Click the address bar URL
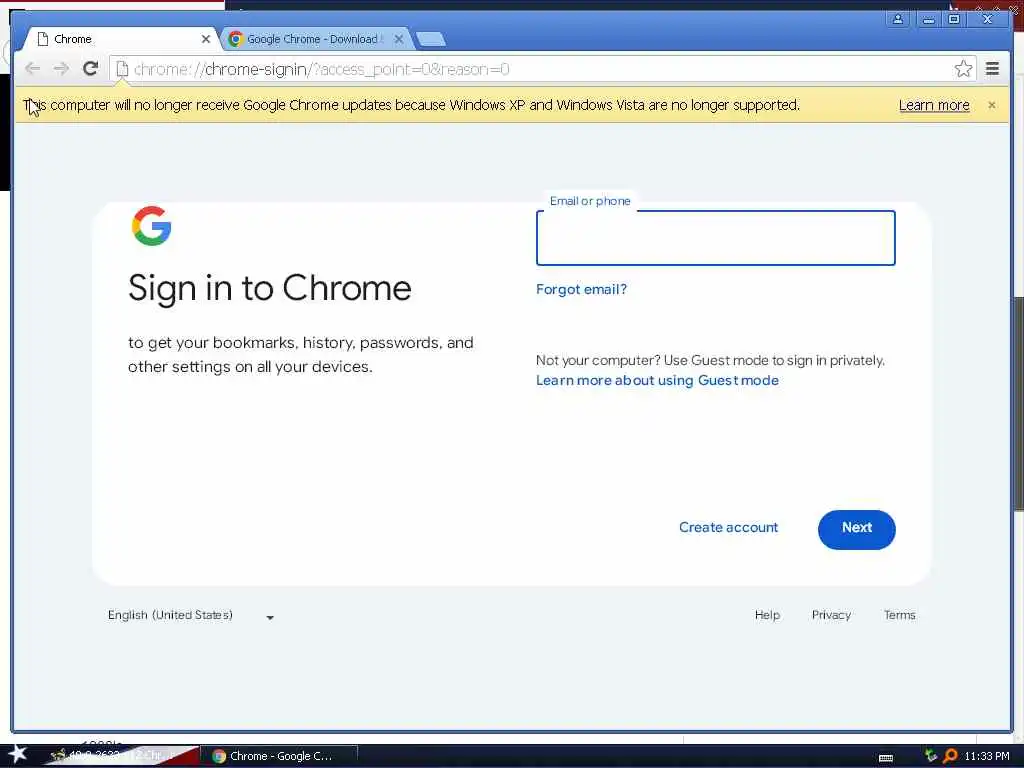The image size is (1024, 768). click(x=321, y=69)
